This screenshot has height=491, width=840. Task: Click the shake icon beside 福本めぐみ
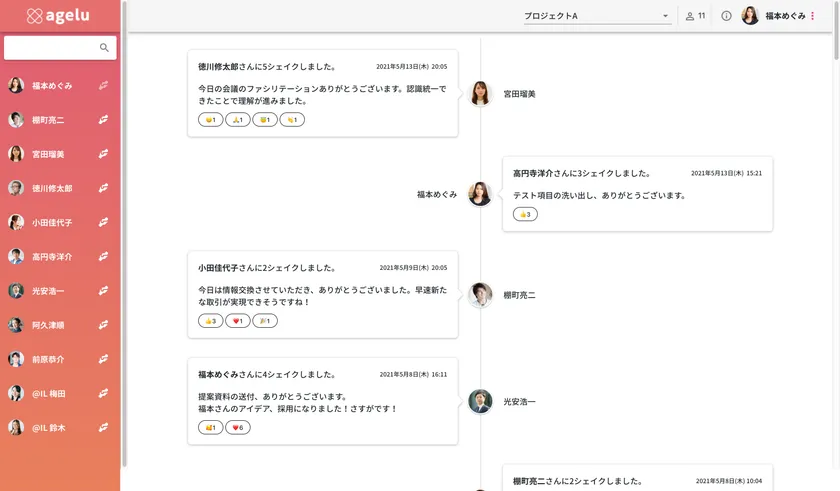pos(104,86)
